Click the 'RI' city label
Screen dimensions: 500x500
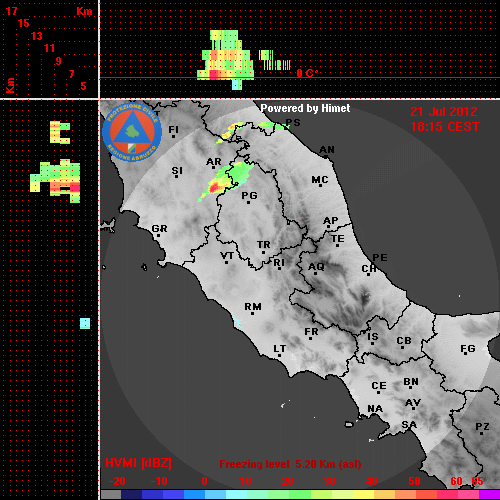(x=279, y=263)
